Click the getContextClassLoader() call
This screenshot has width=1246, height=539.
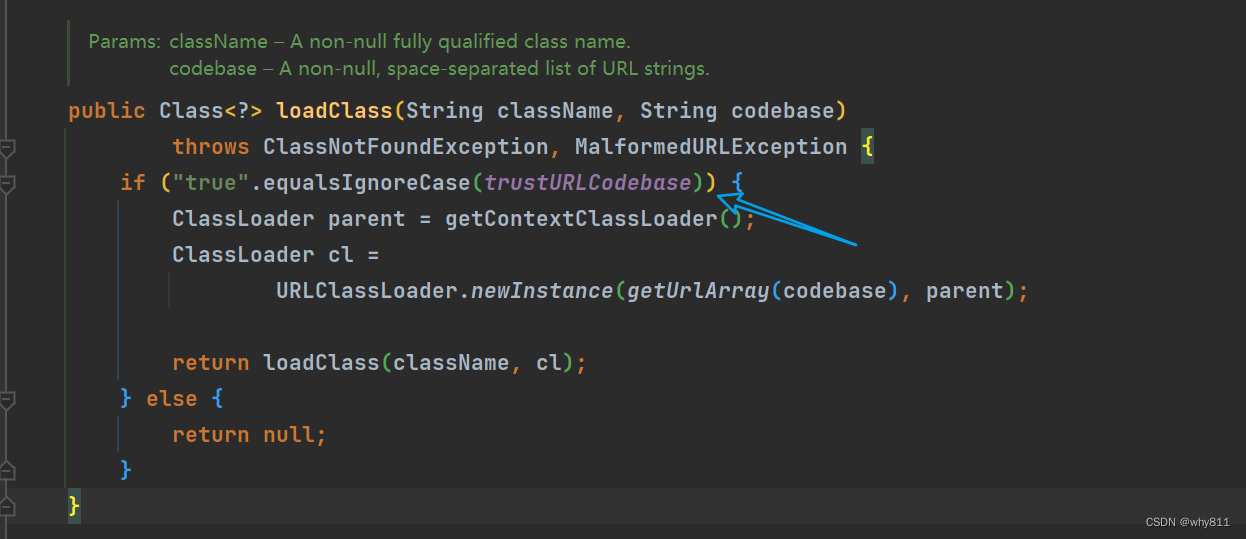[x=593, y=219]
